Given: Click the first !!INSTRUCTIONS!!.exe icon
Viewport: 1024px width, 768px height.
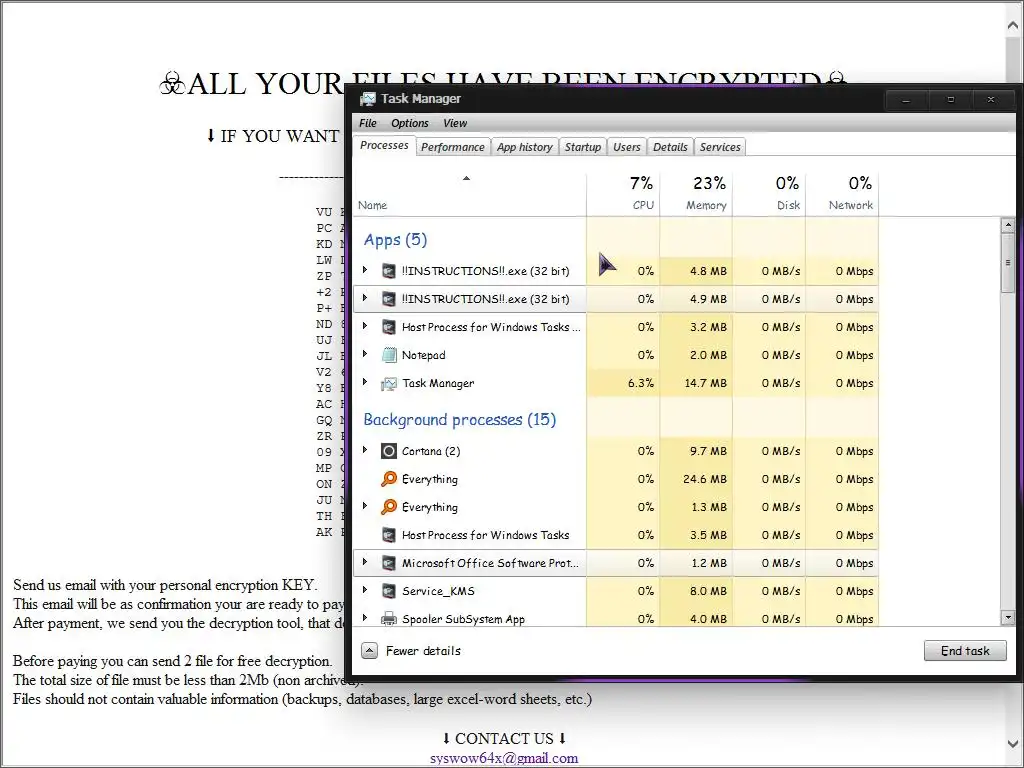Looking at the screenshot, I should [x=389, y=271].
